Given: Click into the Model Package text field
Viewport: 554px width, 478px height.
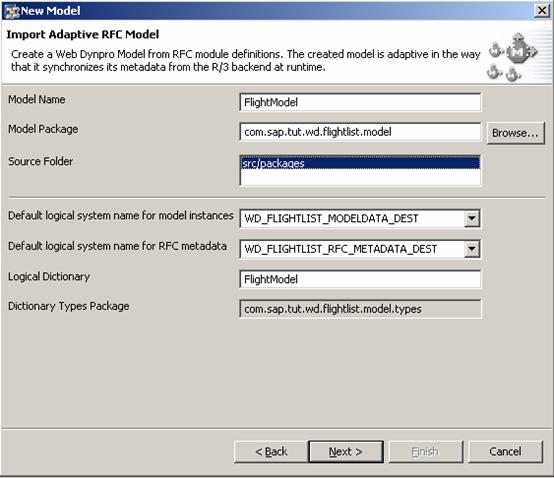Looking at the screenshot, I should 360,132.
